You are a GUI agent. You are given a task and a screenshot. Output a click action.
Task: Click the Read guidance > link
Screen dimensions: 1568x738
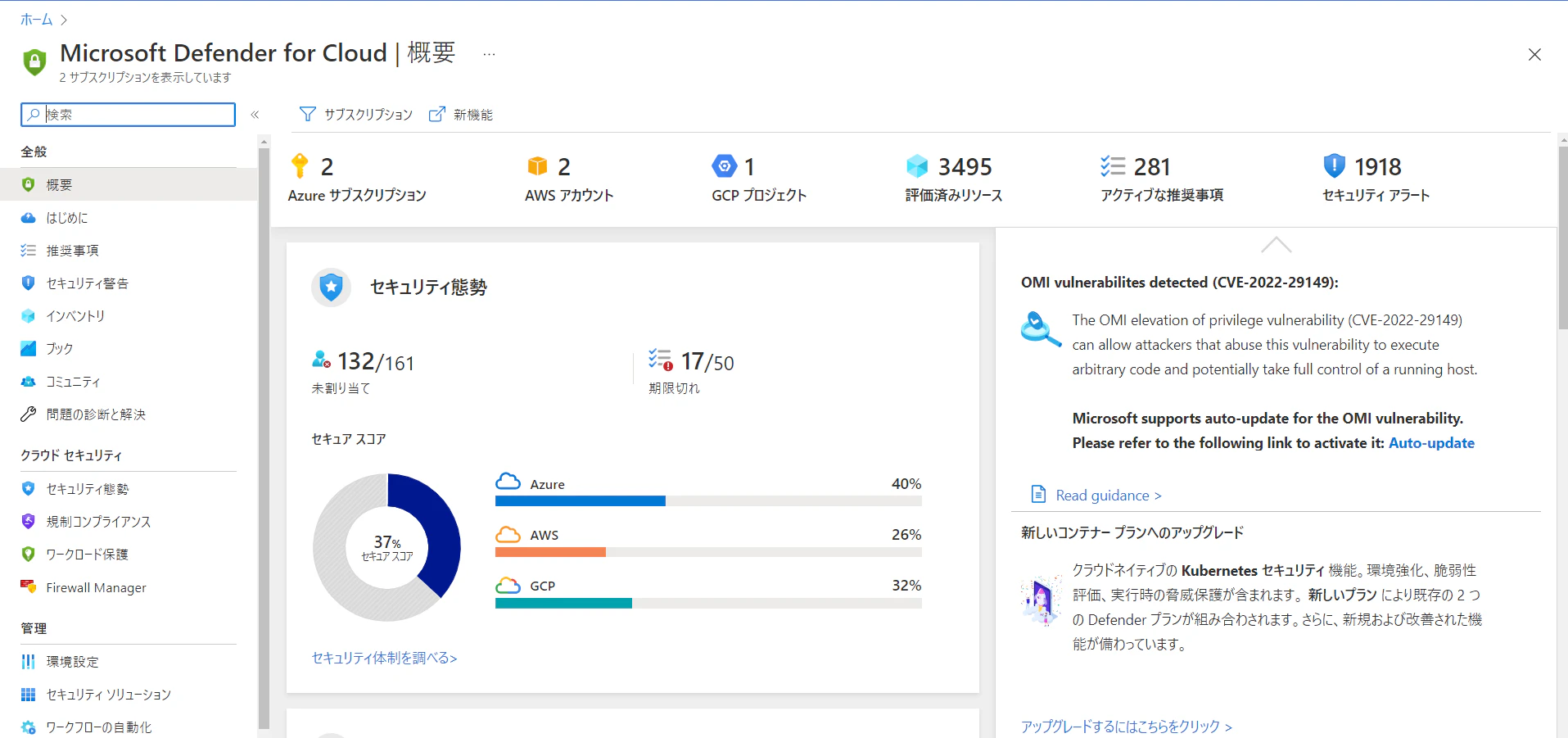point(1109,495)
